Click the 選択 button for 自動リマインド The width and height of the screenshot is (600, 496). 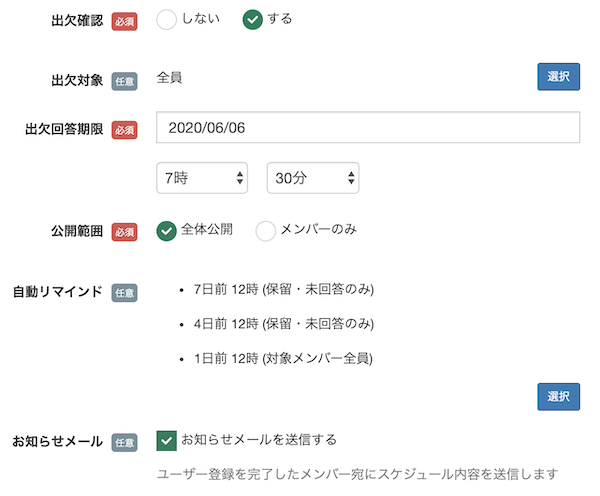558,396
